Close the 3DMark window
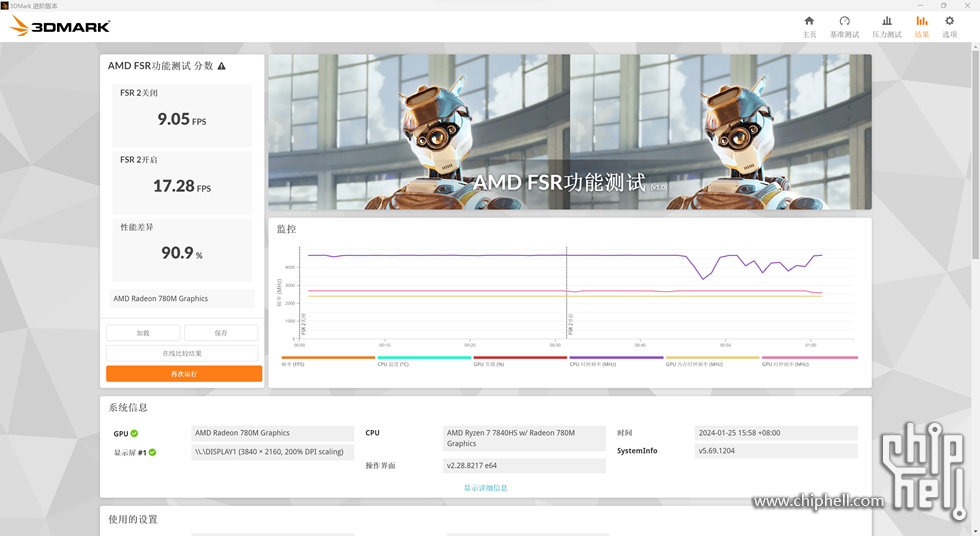This screenshot has width=980, height=536. (968, 6)
